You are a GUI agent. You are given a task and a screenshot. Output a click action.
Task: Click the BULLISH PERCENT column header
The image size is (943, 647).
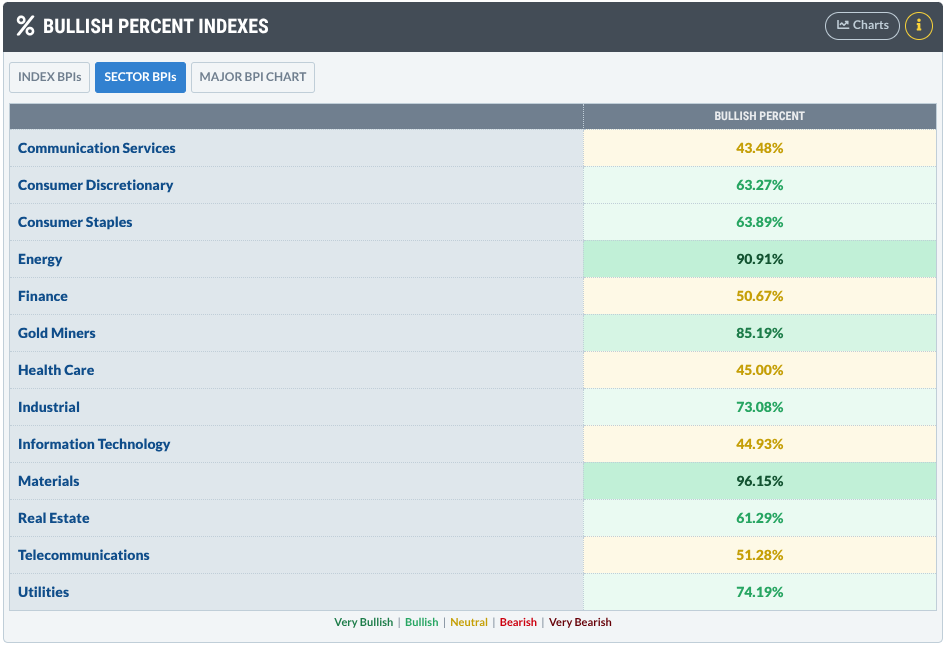tap(759, 116)
